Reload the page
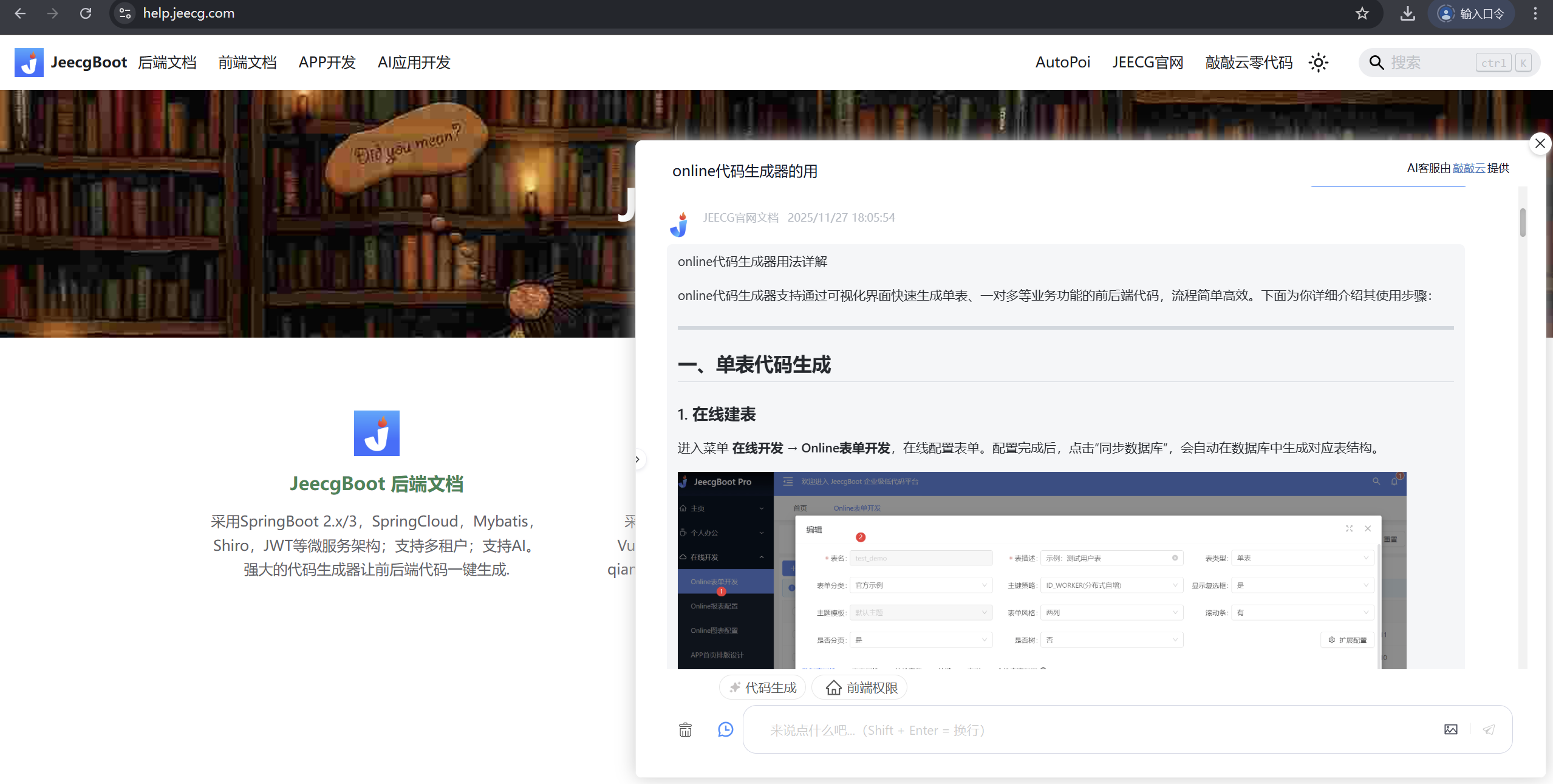The height and width of the screenshot is (784, 1553). tap(86, 13)
